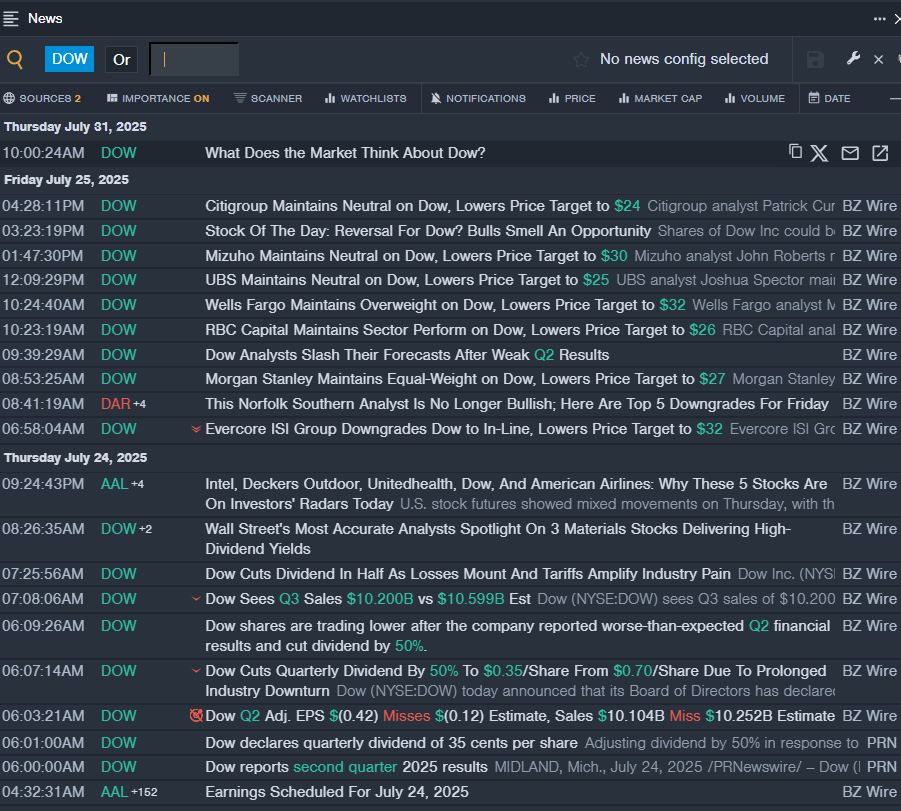
Task: Open top story in a new window
Action: (x=880, y=153)
